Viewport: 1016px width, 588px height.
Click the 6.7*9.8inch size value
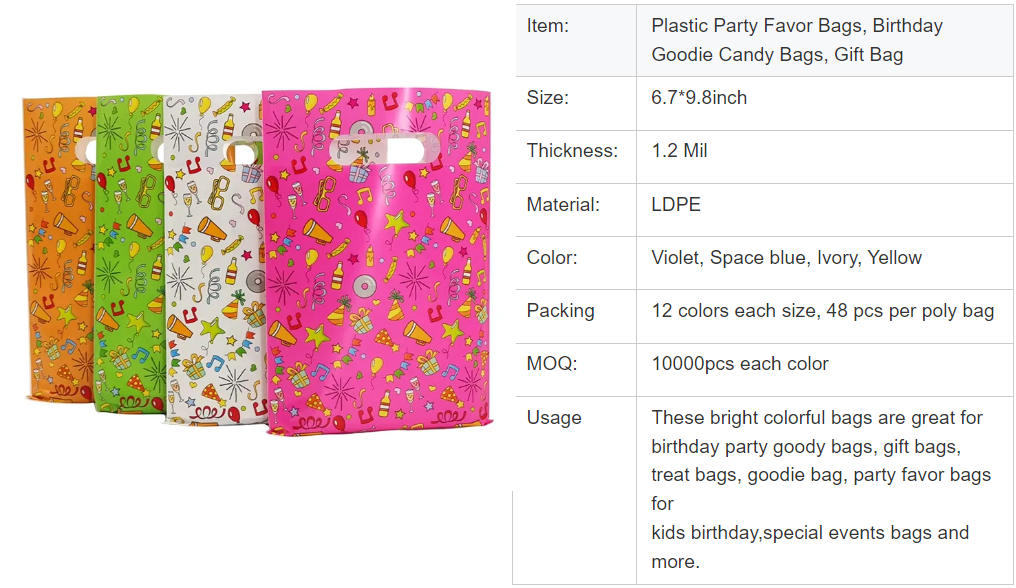[699, 98]
